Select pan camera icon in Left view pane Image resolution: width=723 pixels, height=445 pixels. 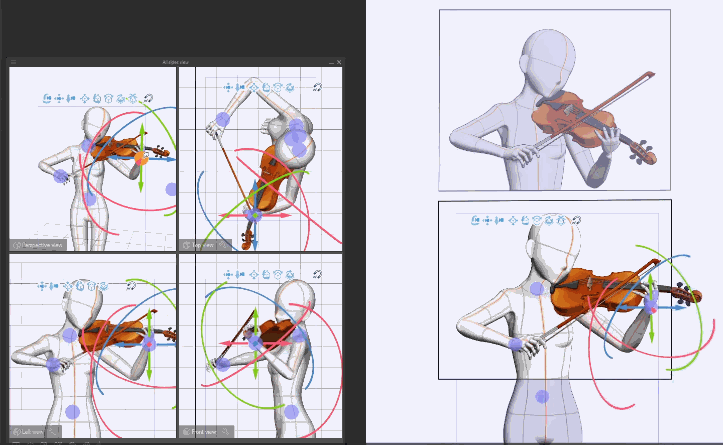click(42, 286)
